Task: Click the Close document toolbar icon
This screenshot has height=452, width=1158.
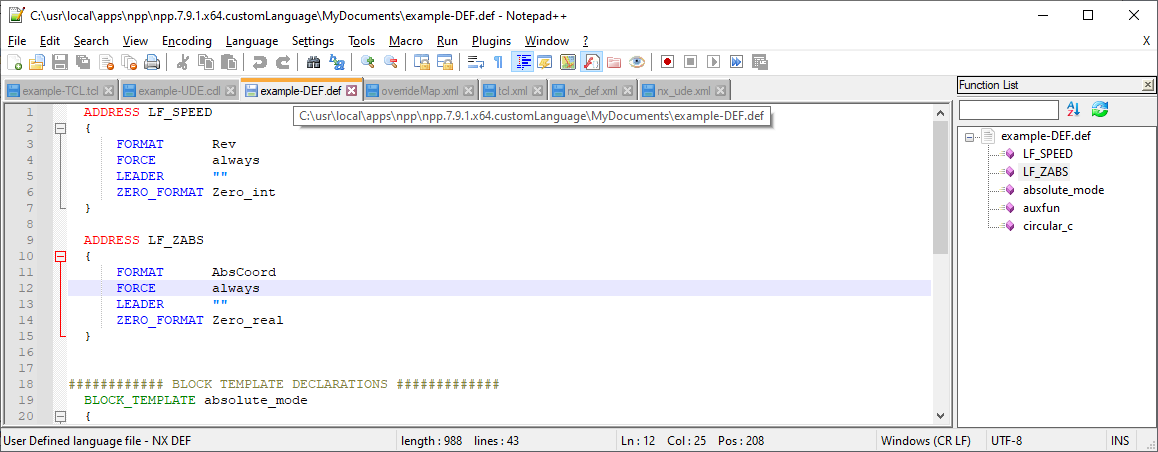Action: pyautogui.click(x=106, y=62)
